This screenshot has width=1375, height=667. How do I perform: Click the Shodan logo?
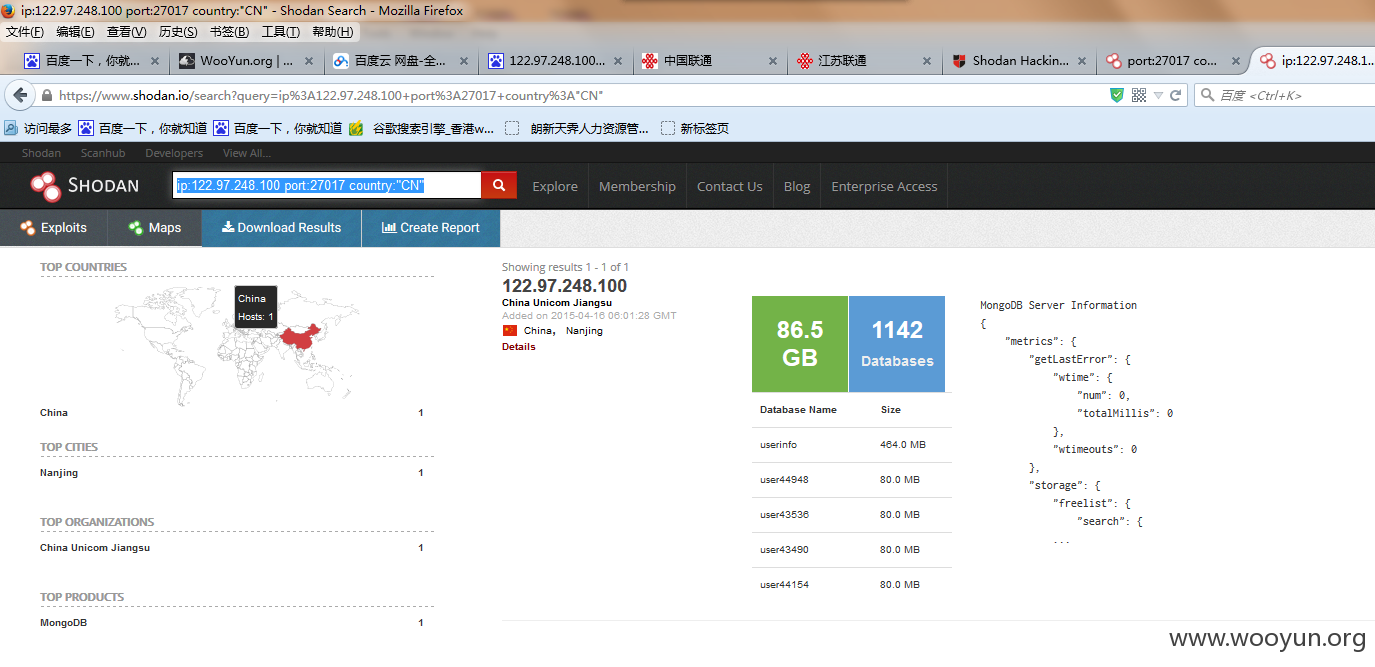pos(85,186)
